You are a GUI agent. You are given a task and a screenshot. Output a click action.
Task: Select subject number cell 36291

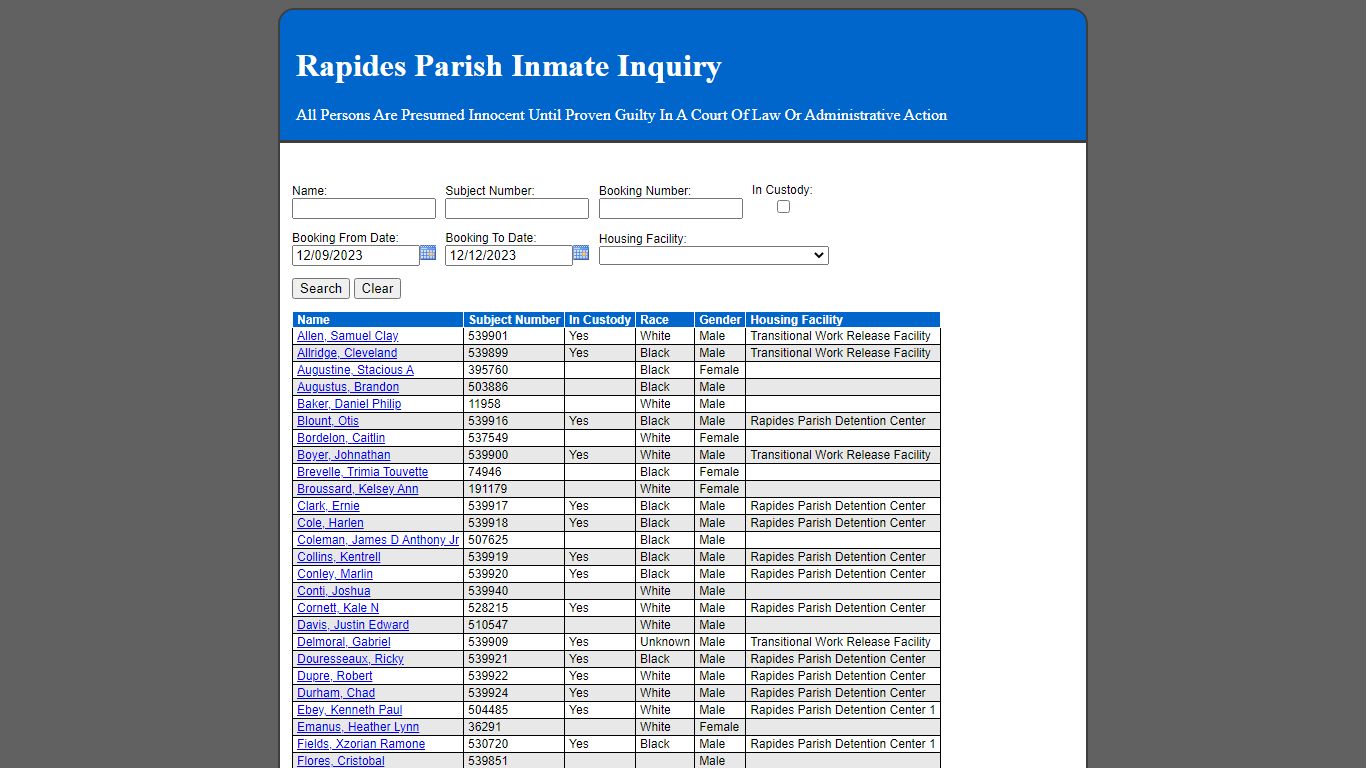(514, 727)
